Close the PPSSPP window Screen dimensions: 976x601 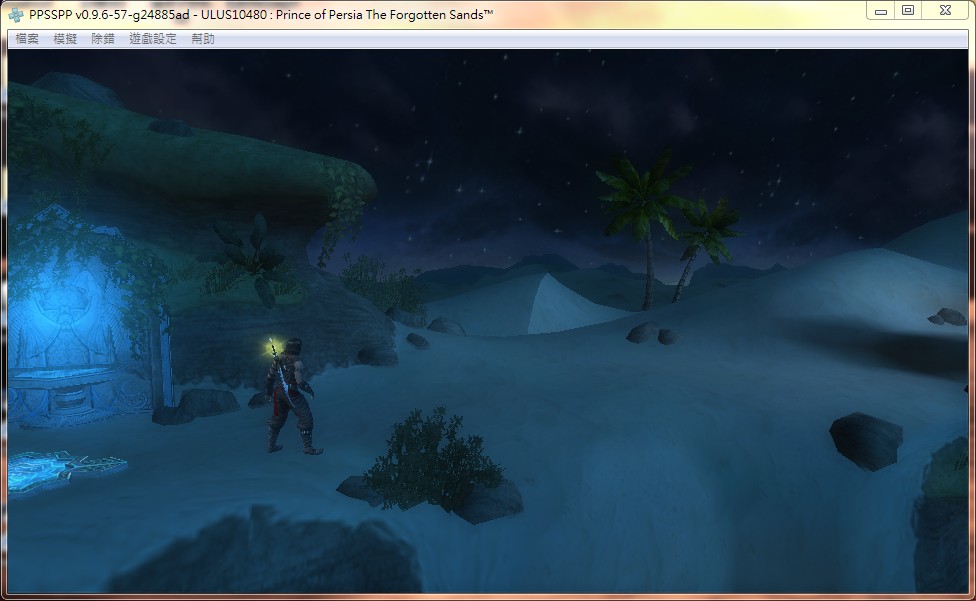(x=945, y=11)
